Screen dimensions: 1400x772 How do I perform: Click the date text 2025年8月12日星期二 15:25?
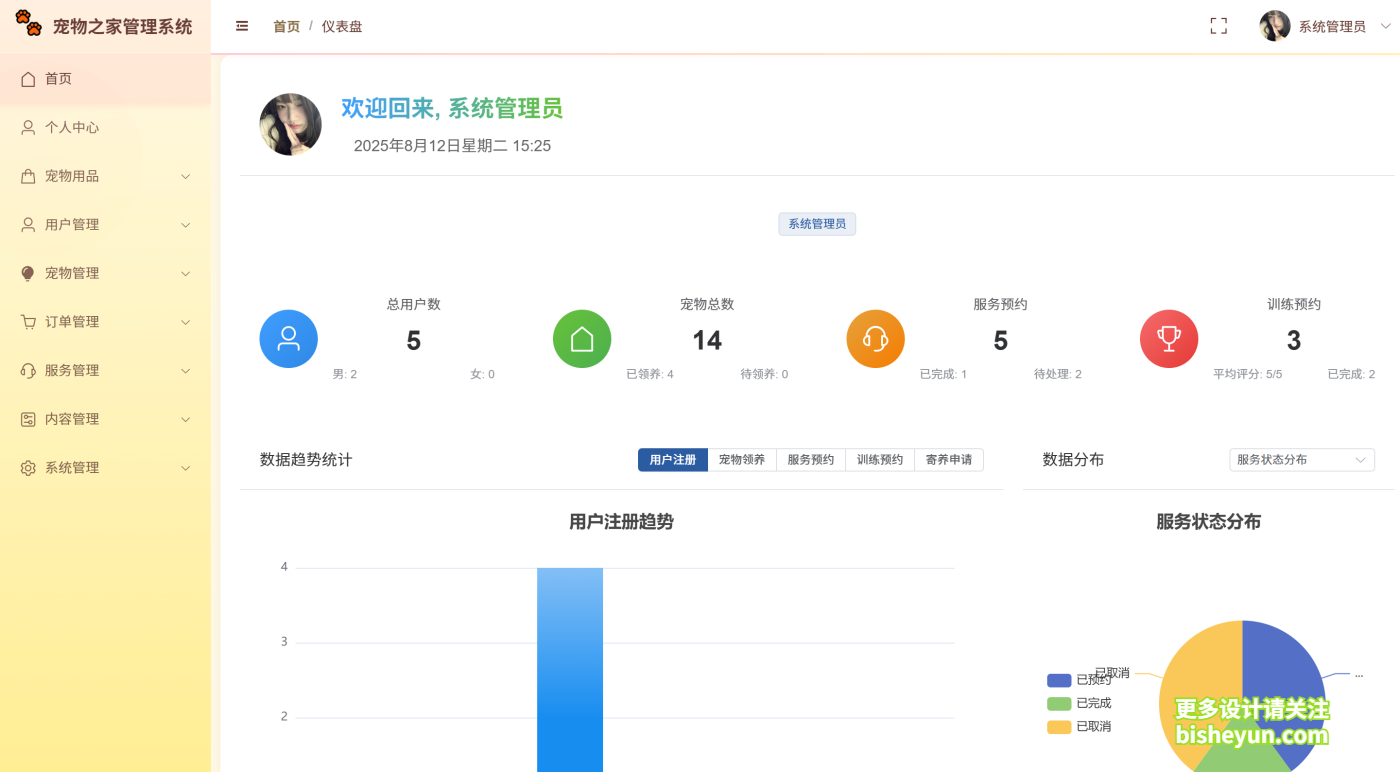point(452,146)
